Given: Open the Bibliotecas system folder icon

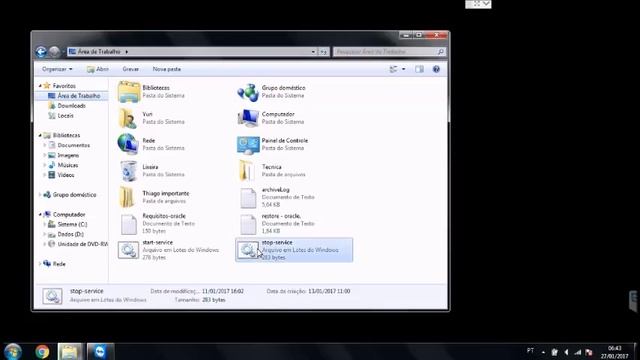Looking at the screenshot, I should pos(129,91).
